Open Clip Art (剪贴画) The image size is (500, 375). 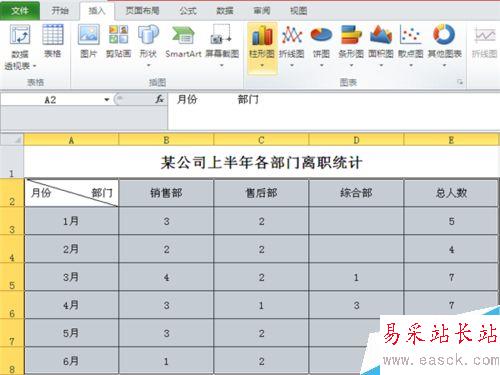coord(118,41)
